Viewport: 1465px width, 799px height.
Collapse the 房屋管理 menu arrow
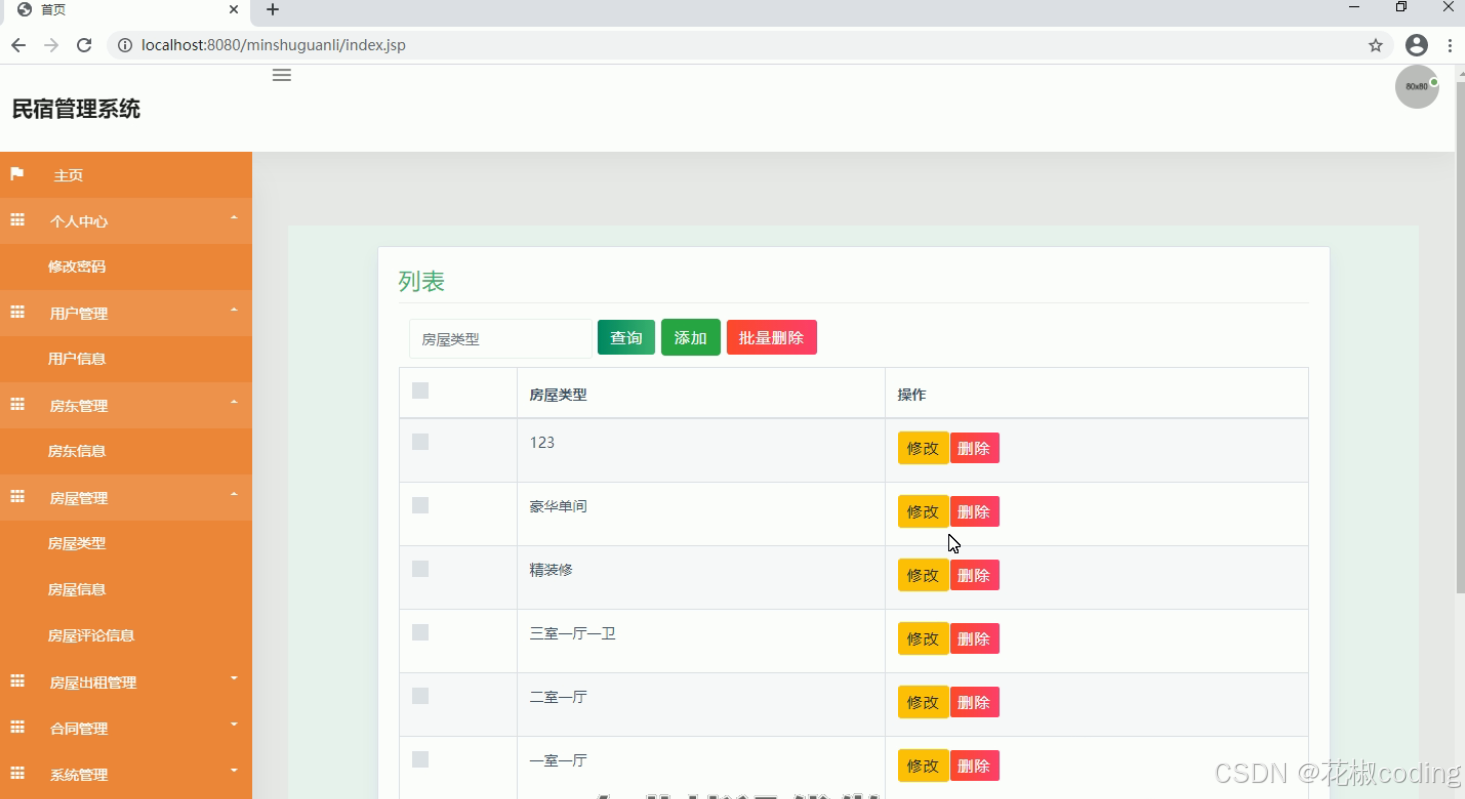[x=234, y=493]
